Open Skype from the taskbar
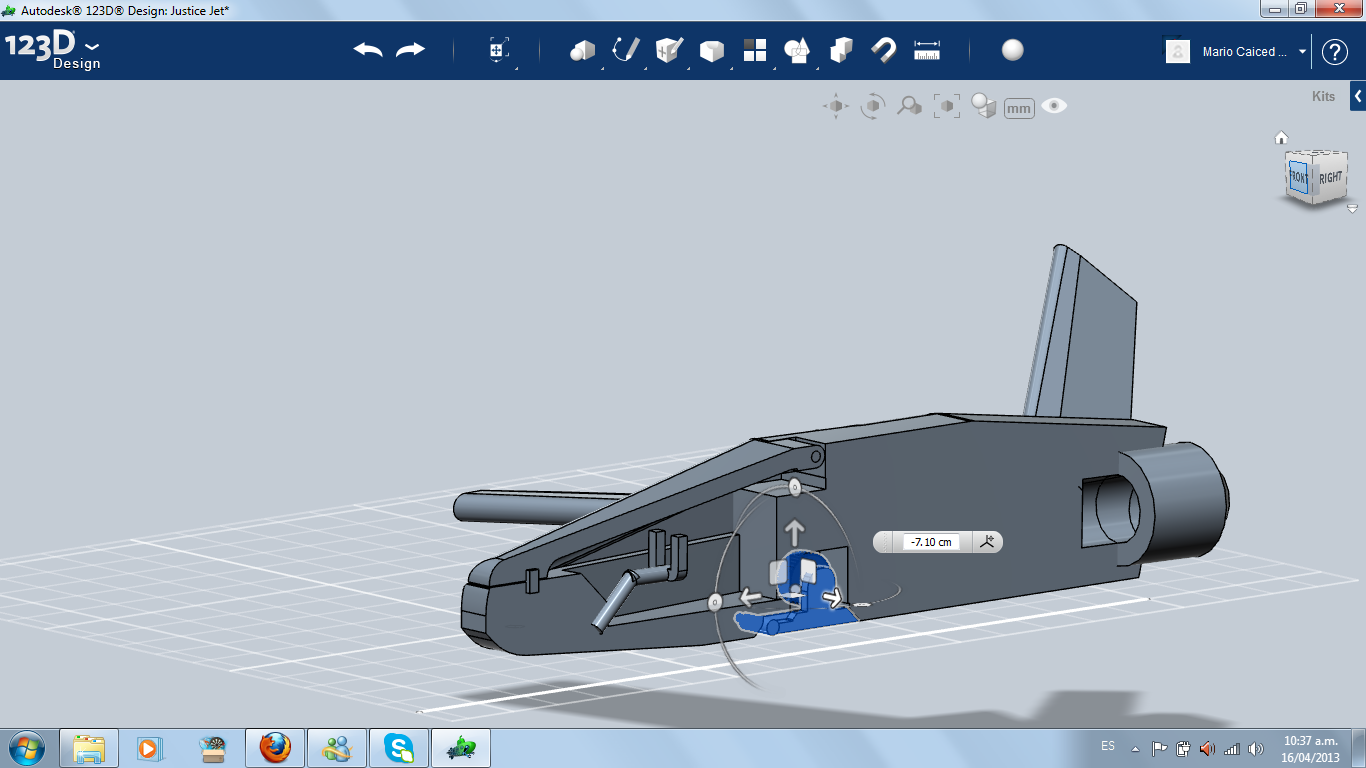Viewport: 1366px width, 768px height. tap(399, 748)
